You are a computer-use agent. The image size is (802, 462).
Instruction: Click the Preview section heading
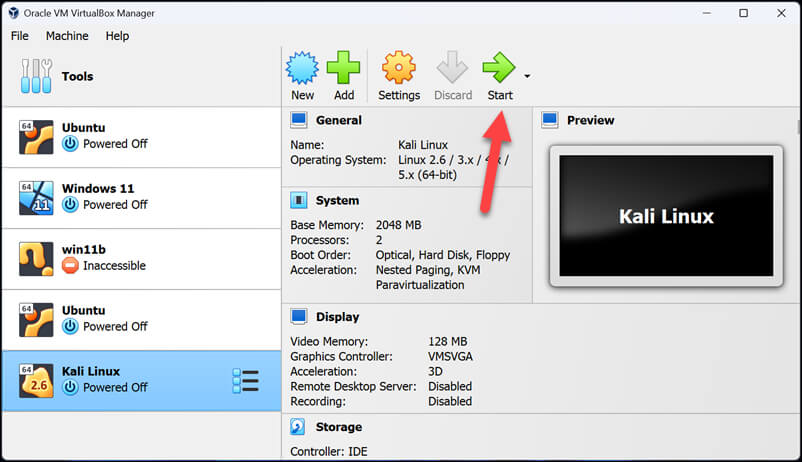[x=590, y=120]
